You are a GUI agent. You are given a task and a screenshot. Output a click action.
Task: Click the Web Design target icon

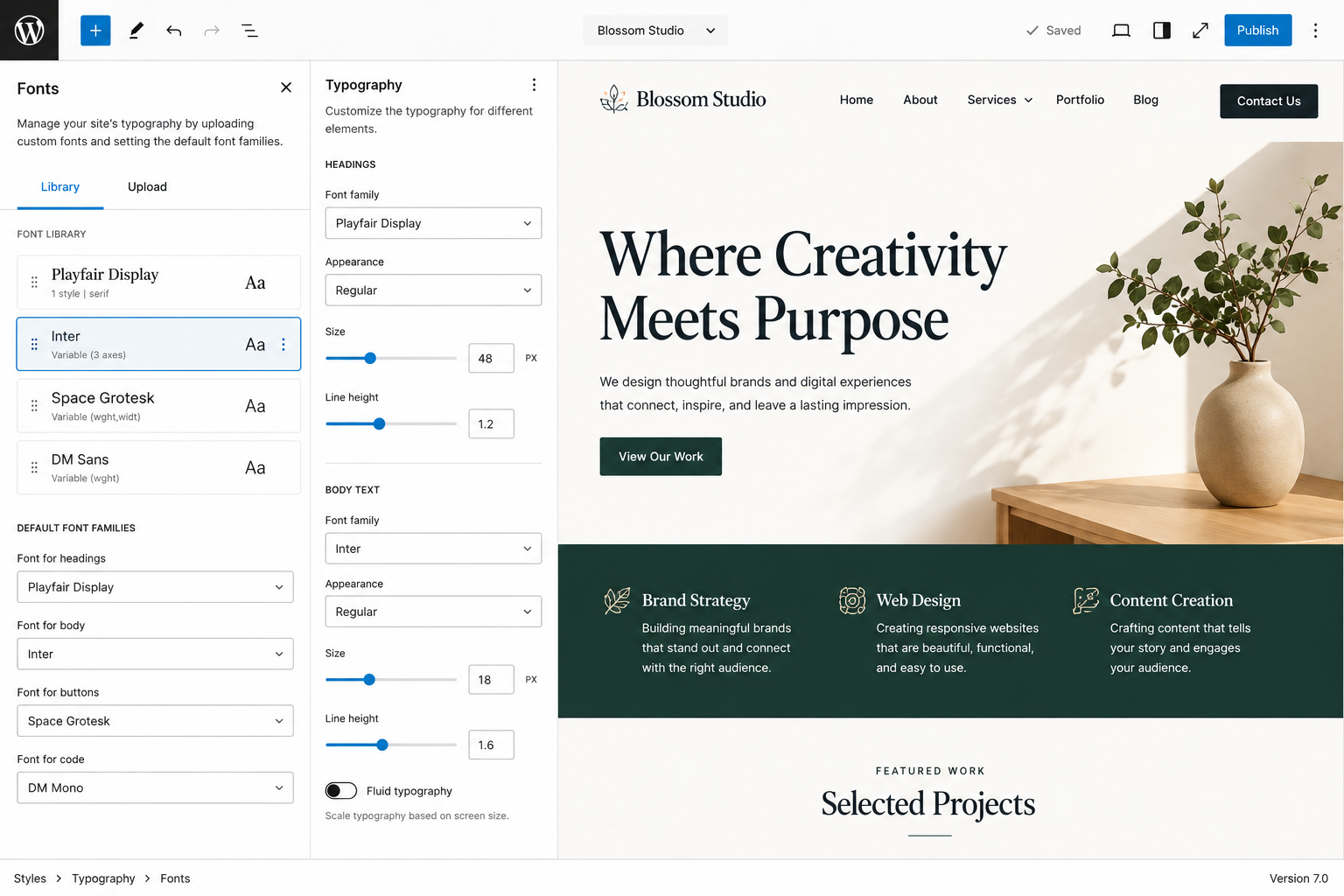[x=852, y=600]
